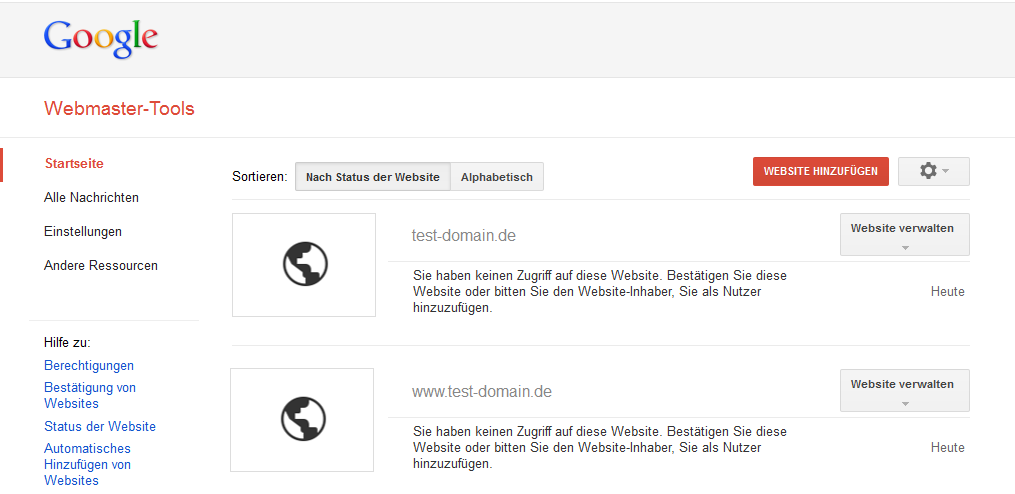Click Heute date for test-domain.de

coord(948,291)
